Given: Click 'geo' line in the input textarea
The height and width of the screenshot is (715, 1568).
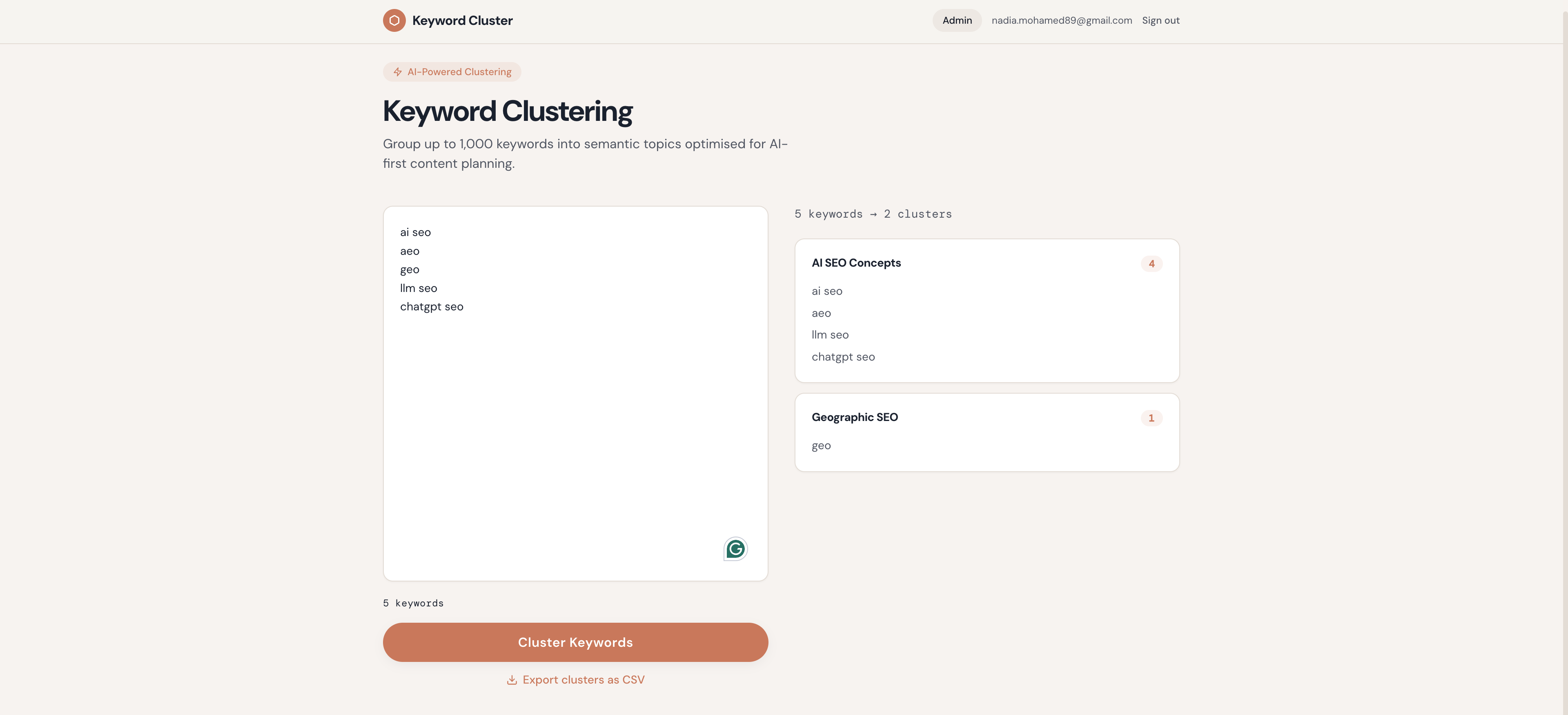Looking at the screenshot, I should pyautogui.click(x=410, y=270).
